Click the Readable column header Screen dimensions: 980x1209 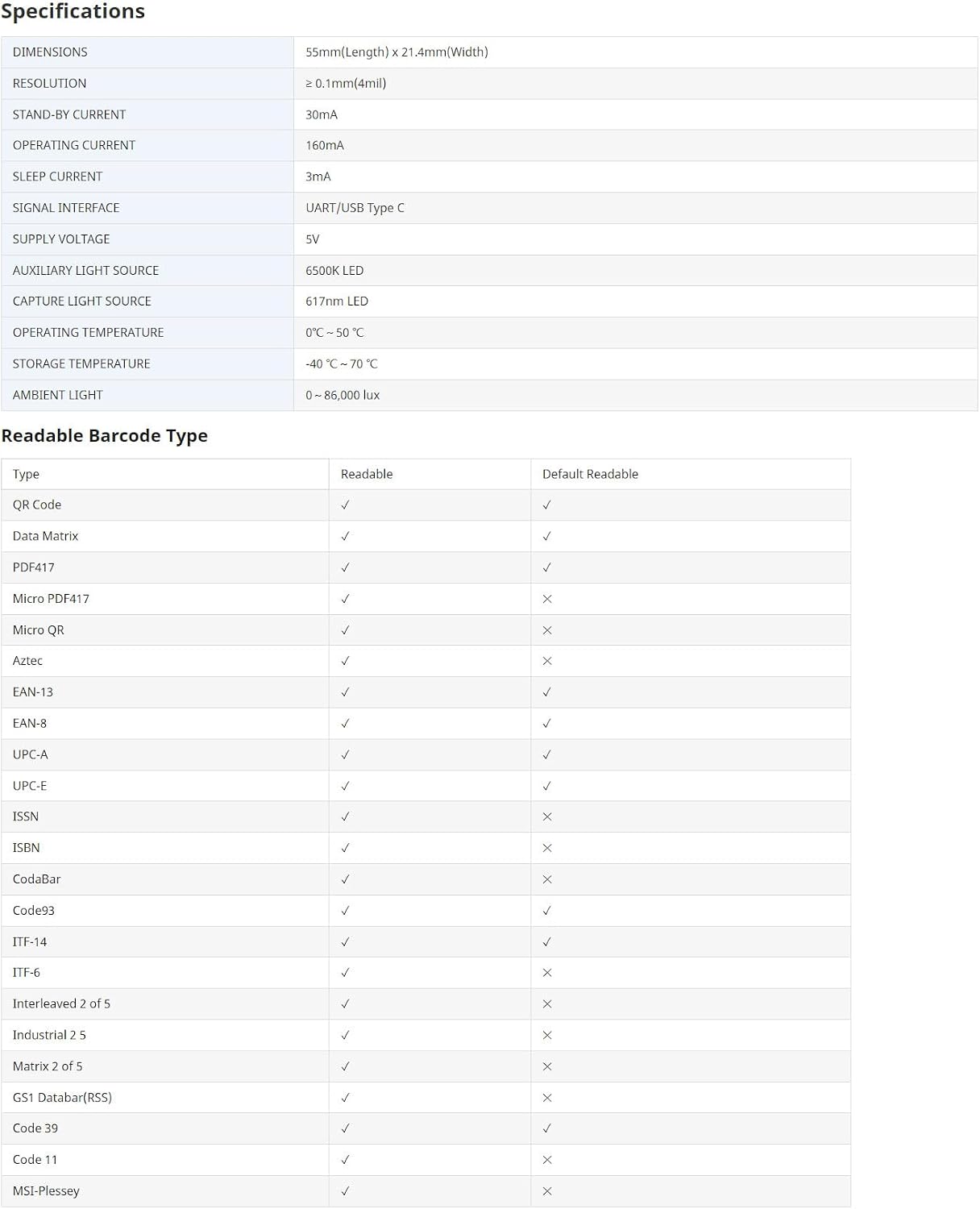[x=367, y=474]
